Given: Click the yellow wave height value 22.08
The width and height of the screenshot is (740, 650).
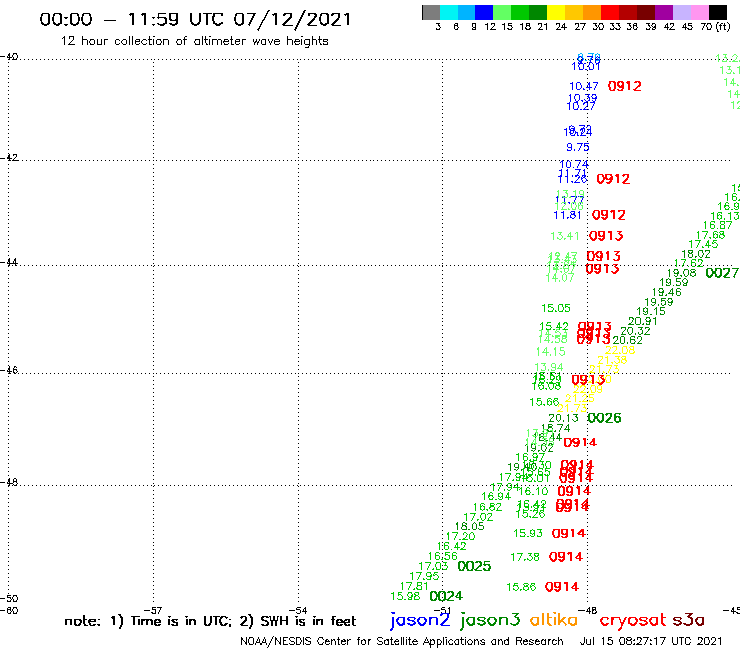Looking at the screenshot, I should [x=620, y=350].
